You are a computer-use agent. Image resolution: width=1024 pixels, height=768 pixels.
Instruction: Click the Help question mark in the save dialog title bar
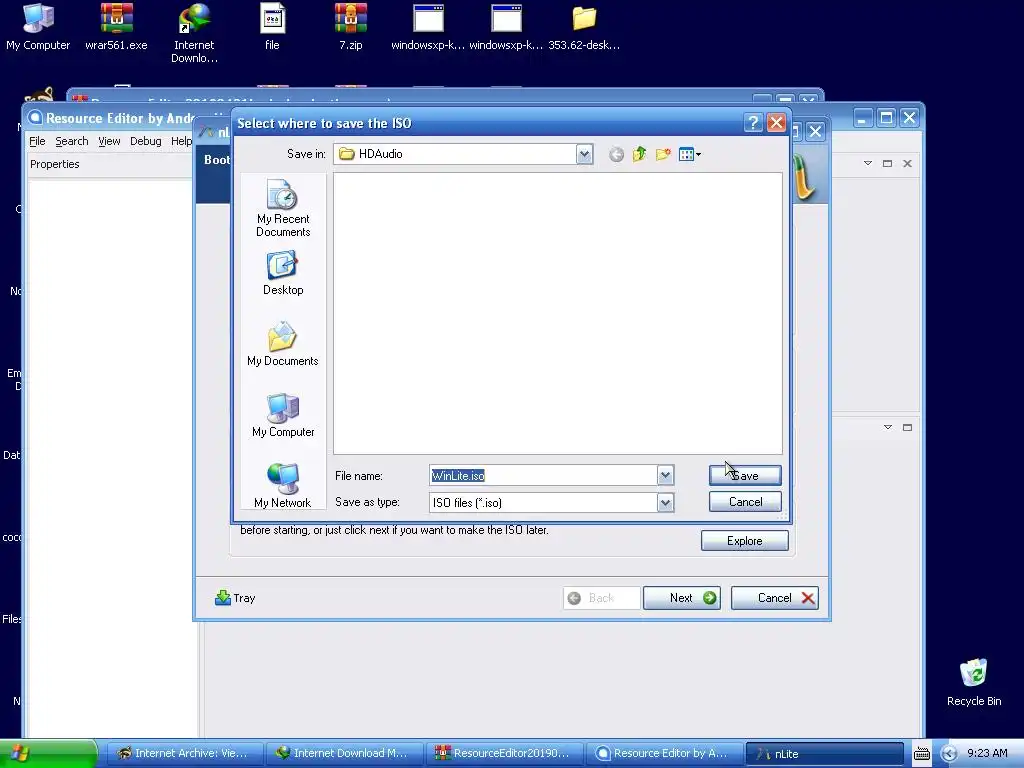click(753, 123)
